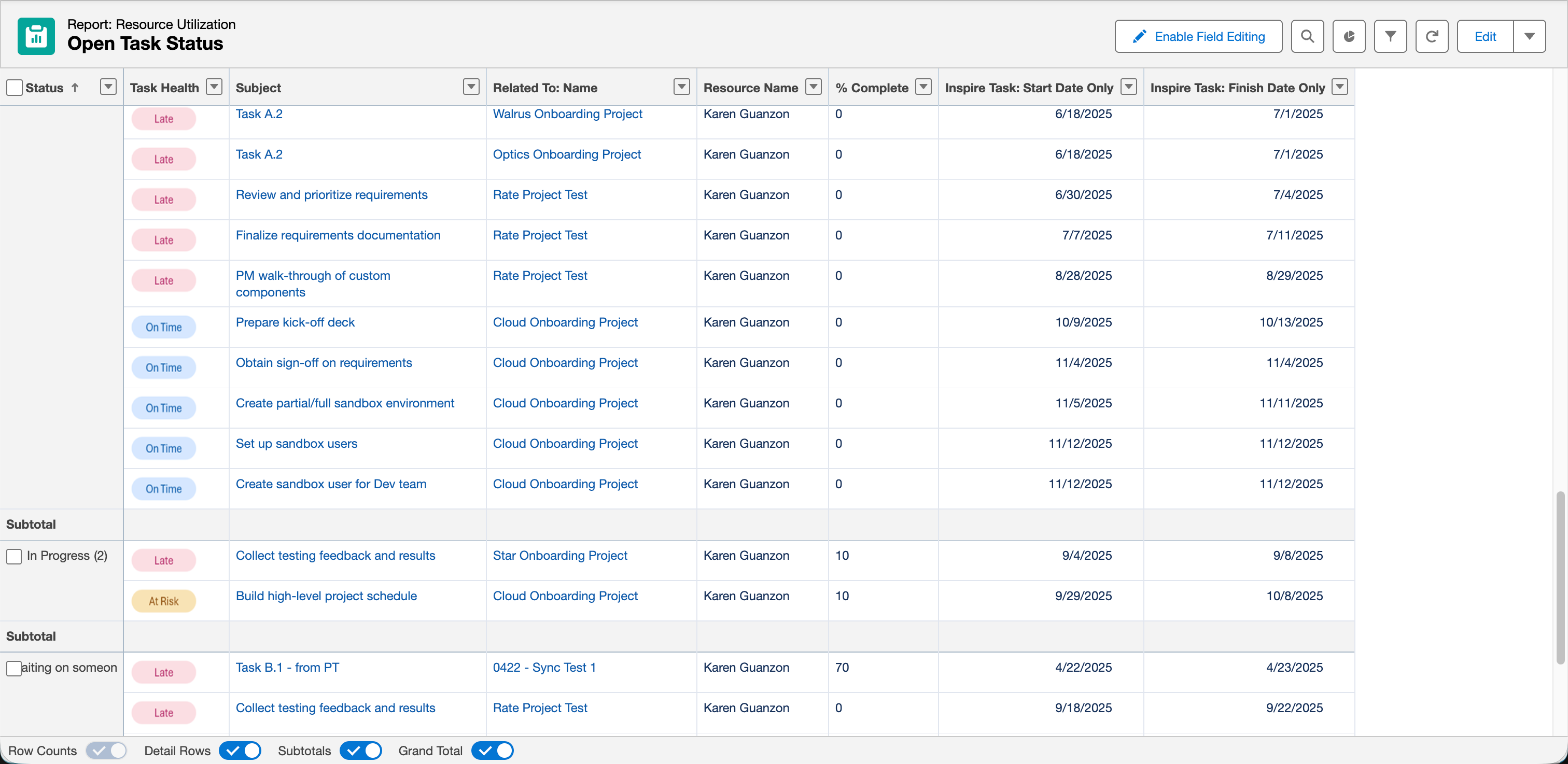The width and height of the screenshot is (1568, 764).
Task: Click the Status column sort arrow
Action: pyautogui.click(x=75, y=88)
